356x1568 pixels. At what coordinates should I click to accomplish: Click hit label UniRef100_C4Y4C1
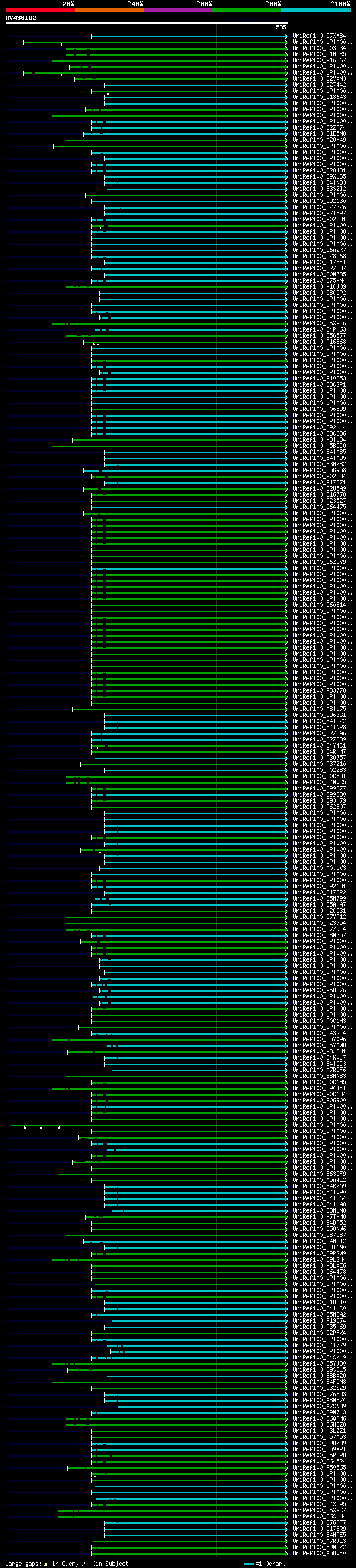319,745
